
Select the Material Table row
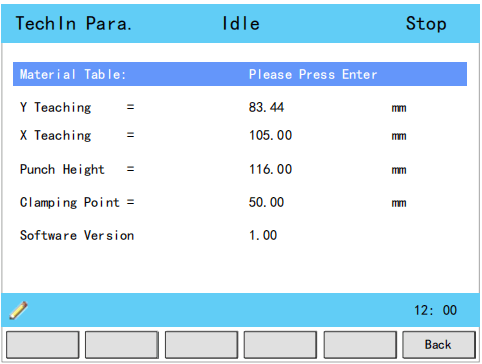click(x=240, y=74)
